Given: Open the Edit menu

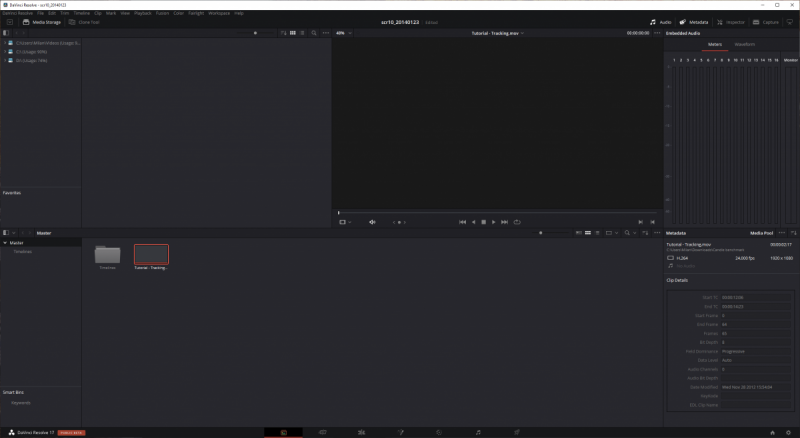Looking at the screenshot, I should (52, 13).
